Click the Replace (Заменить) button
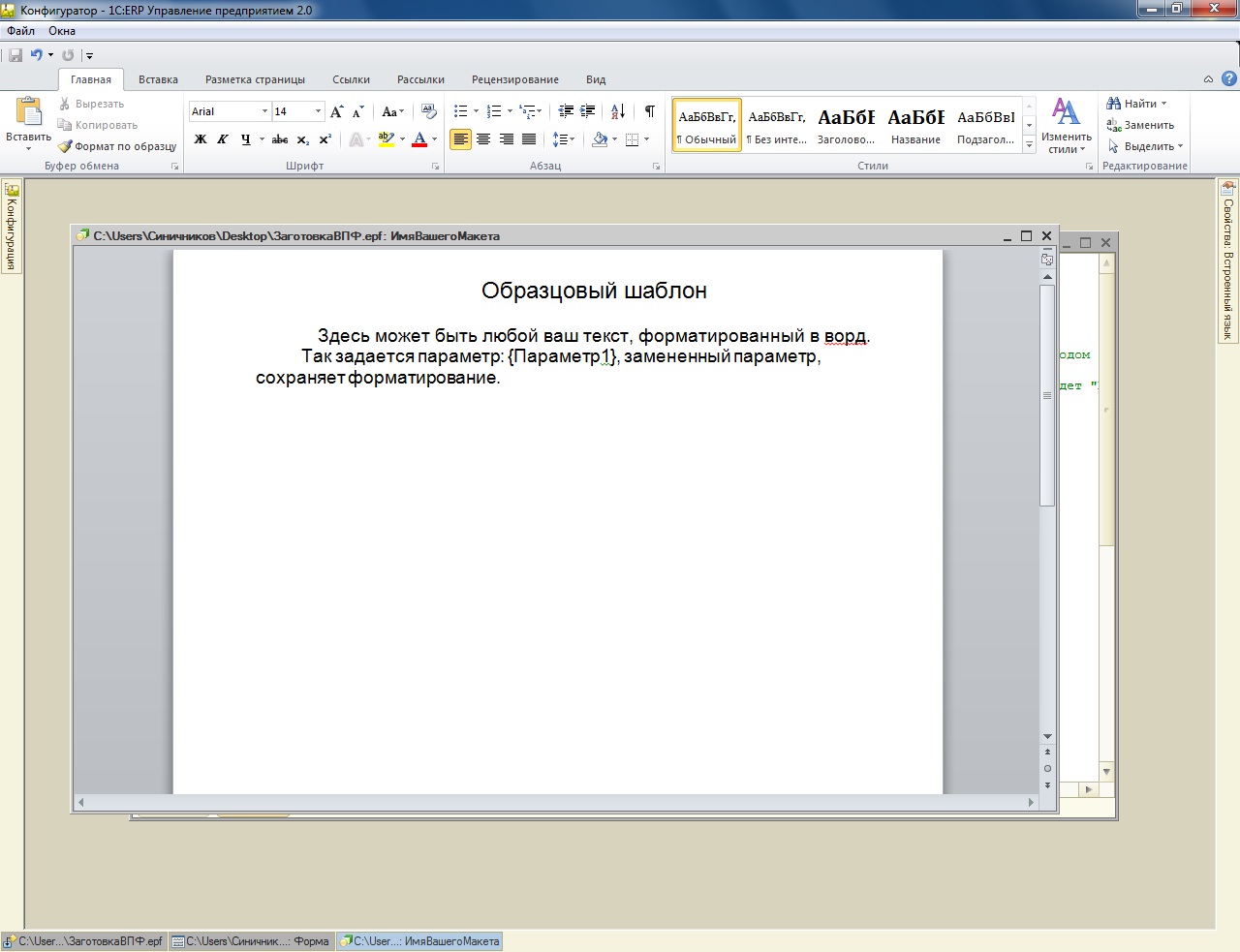Viewport: 1240px width, 952px height. pyautogui.click(x=1140, y=125)
